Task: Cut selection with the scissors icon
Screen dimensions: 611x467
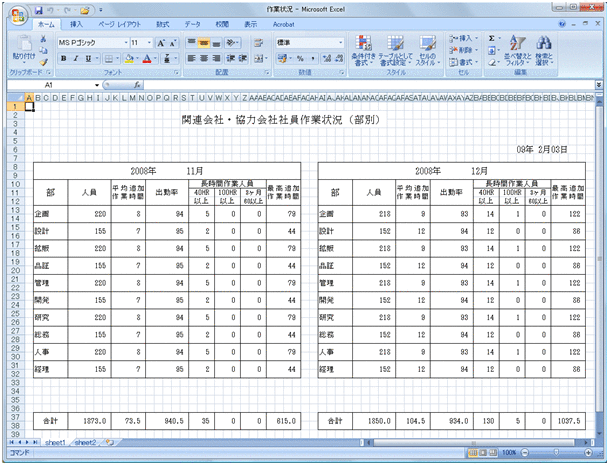Action: 44,39
